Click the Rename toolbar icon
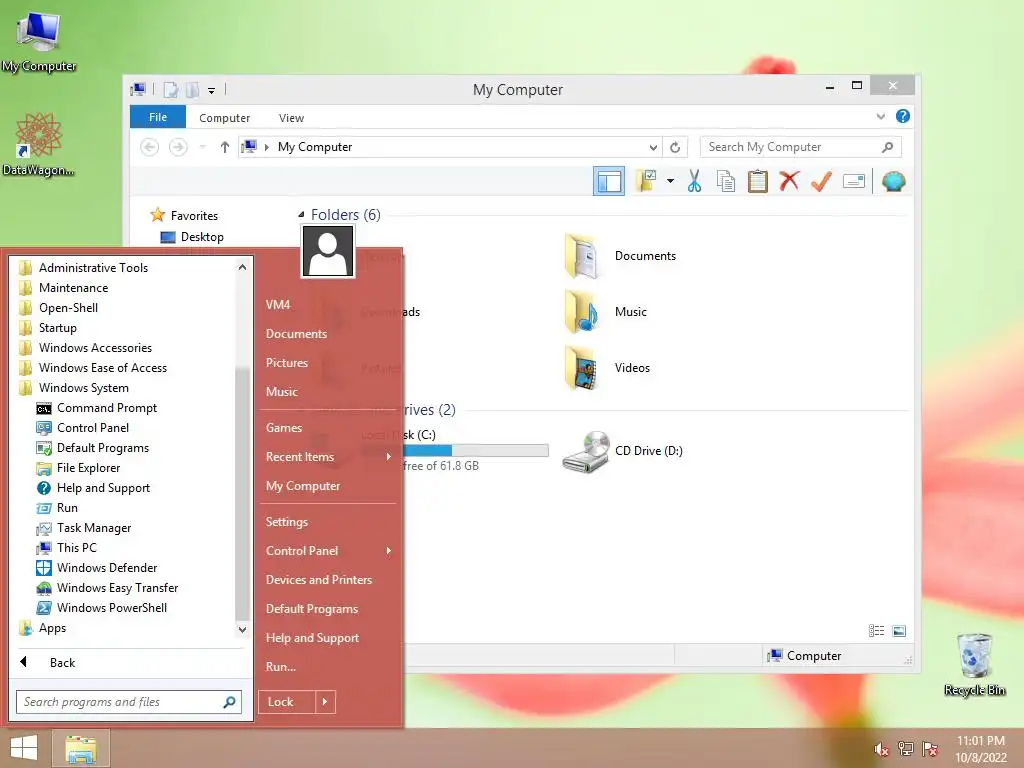The height and width of the screenshot is (768, 1024). click(854, 181)
